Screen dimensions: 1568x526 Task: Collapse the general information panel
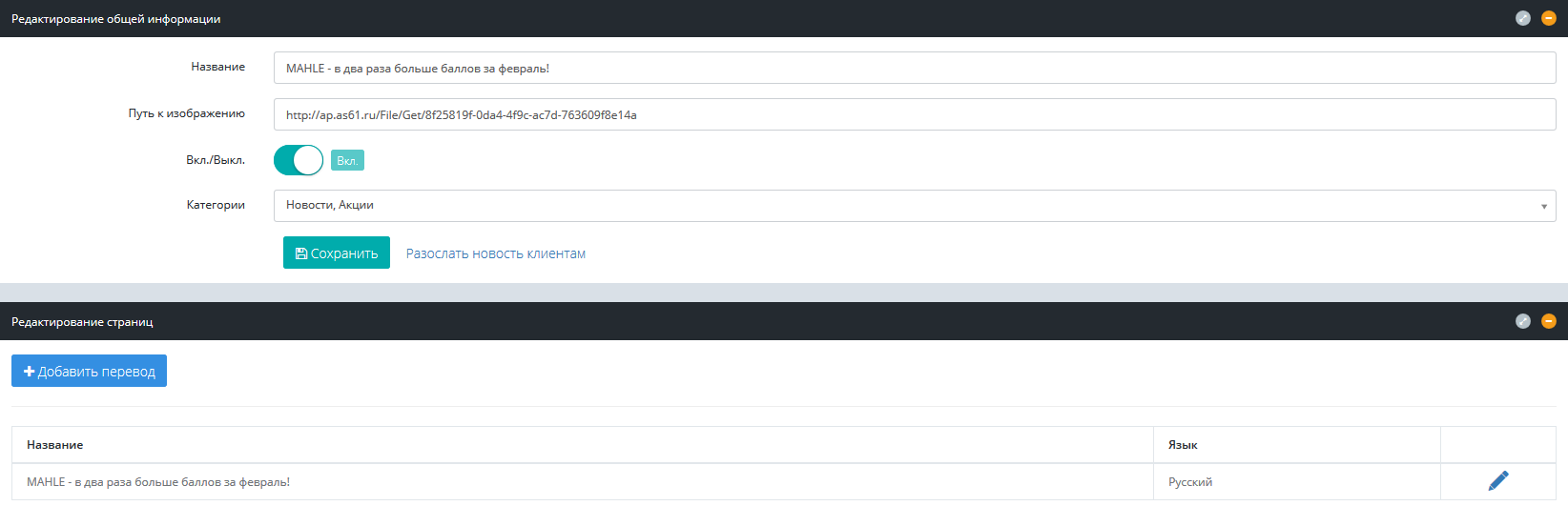pyautogui.click(x=1549, y=18)
